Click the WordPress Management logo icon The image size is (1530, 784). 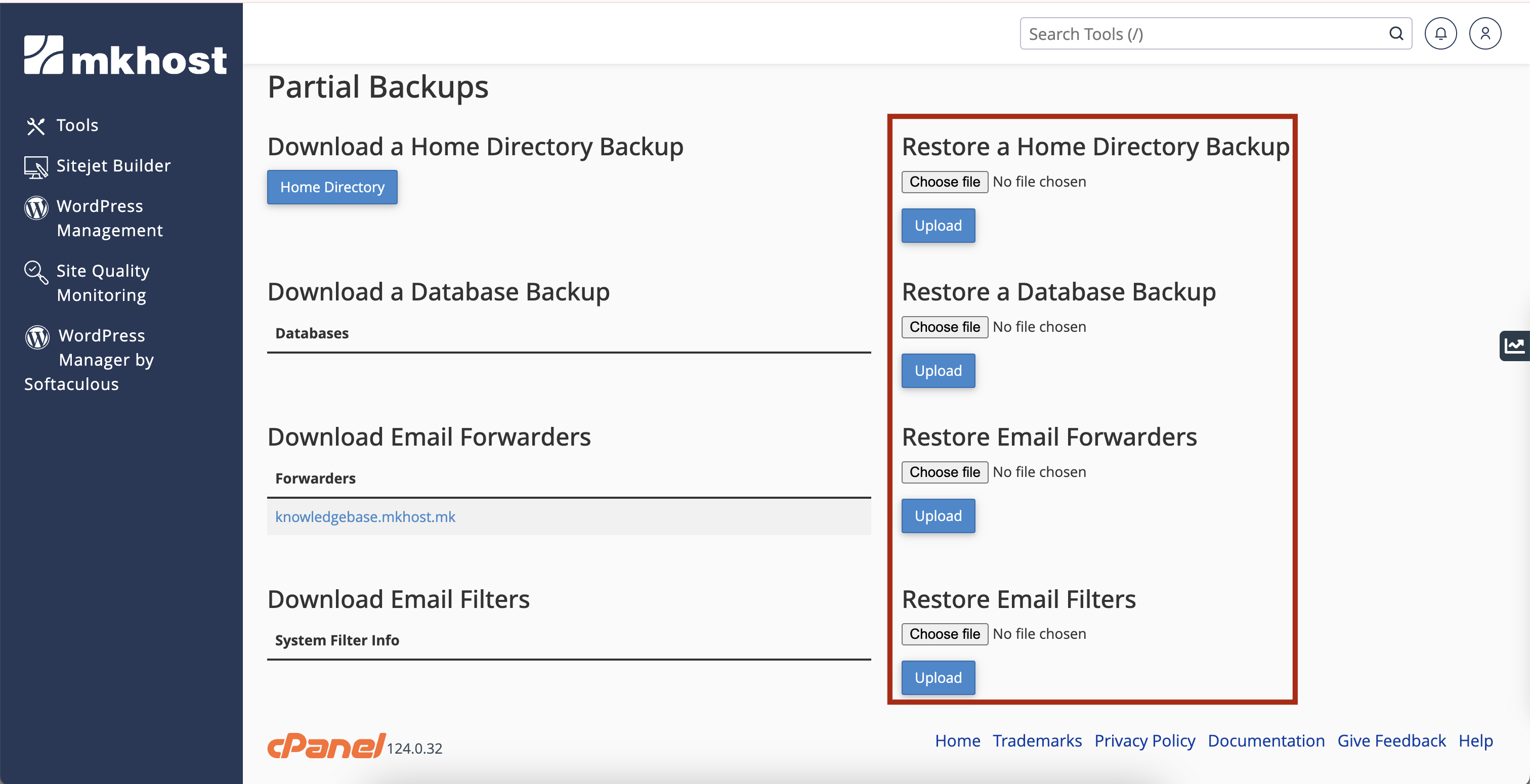(36, 207)
